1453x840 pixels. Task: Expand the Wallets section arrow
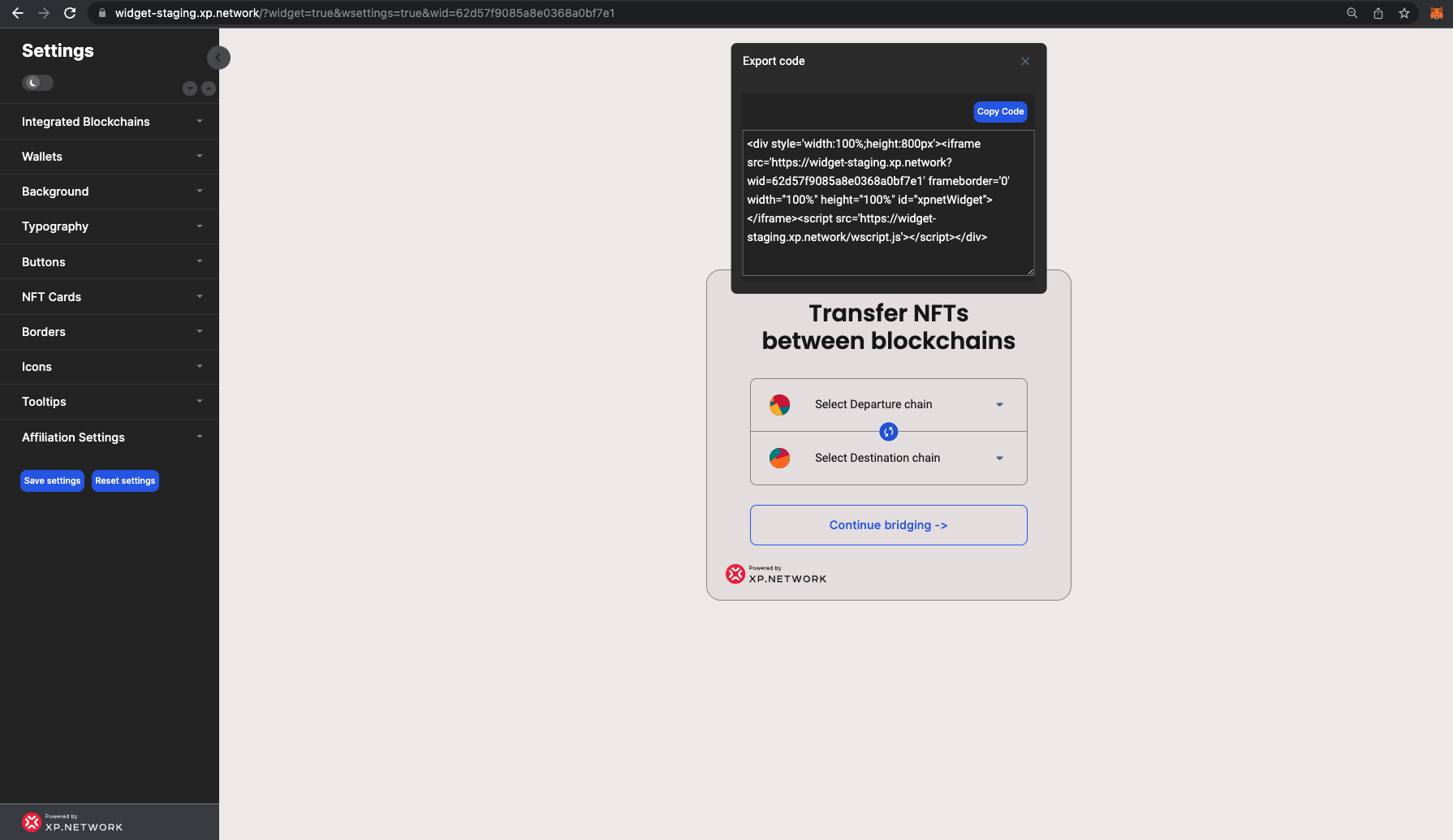tap(200, 157)
